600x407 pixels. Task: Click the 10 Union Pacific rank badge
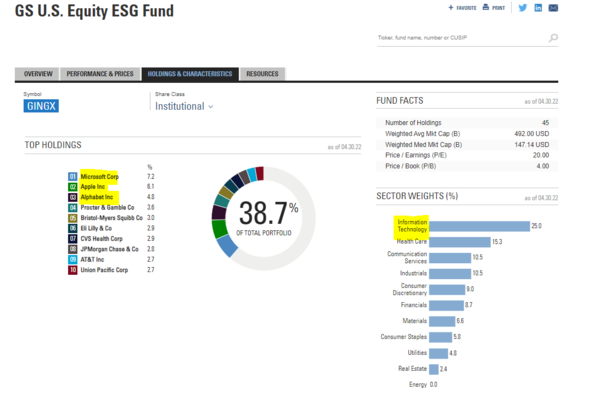[x=72, y=270]
